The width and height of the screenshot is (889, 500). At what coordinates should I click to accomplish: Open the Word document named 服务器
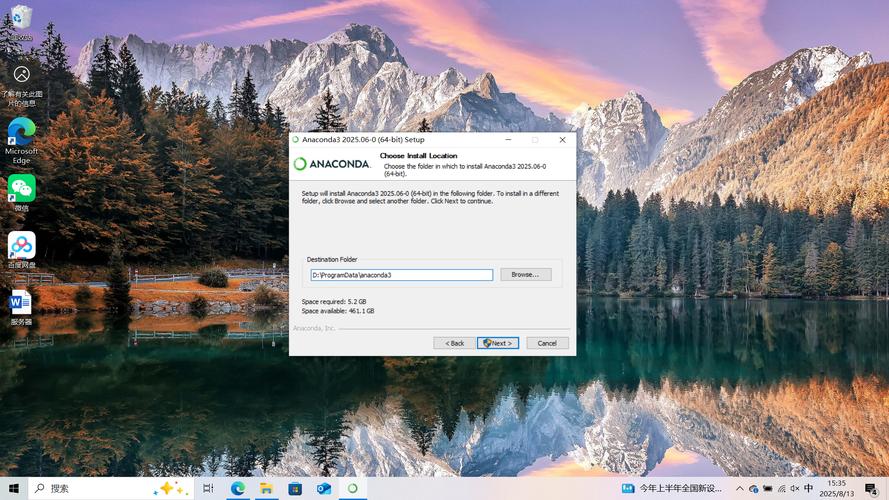[21, 307]
